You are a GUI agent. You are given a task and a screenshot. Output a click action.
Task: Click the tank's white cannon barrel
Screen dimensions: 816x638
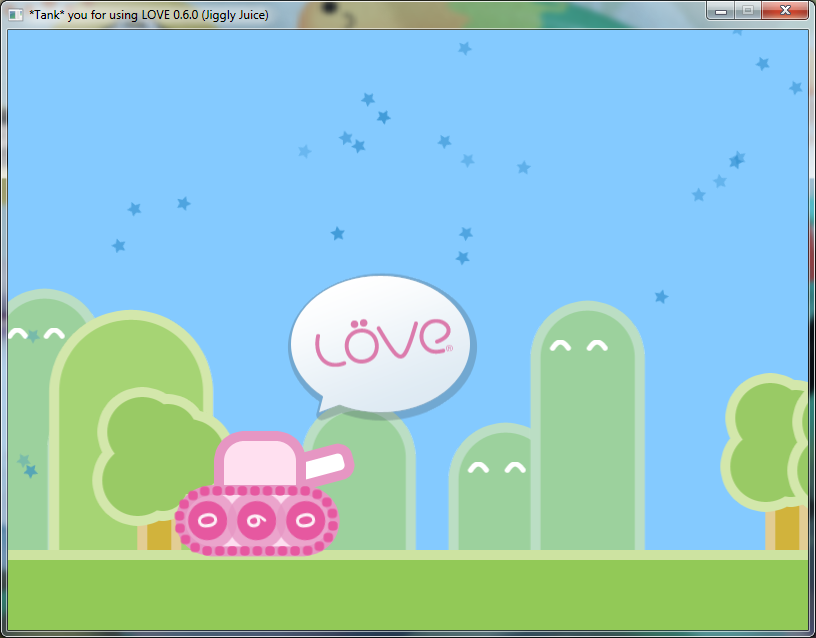tap(326, 466)
